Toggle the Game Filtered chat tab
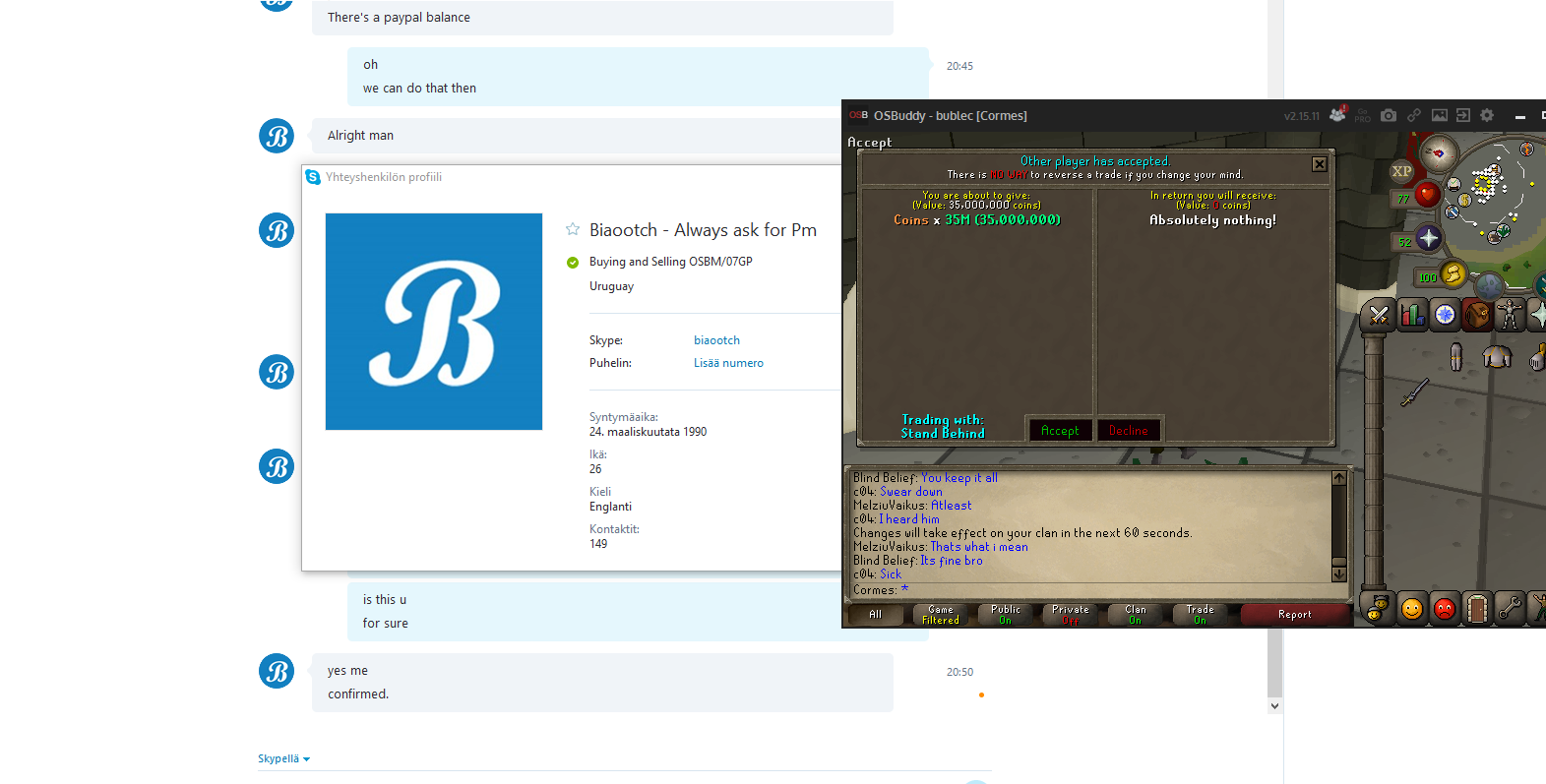Screen dimensions: 1546x784 (x=941, y=615)
